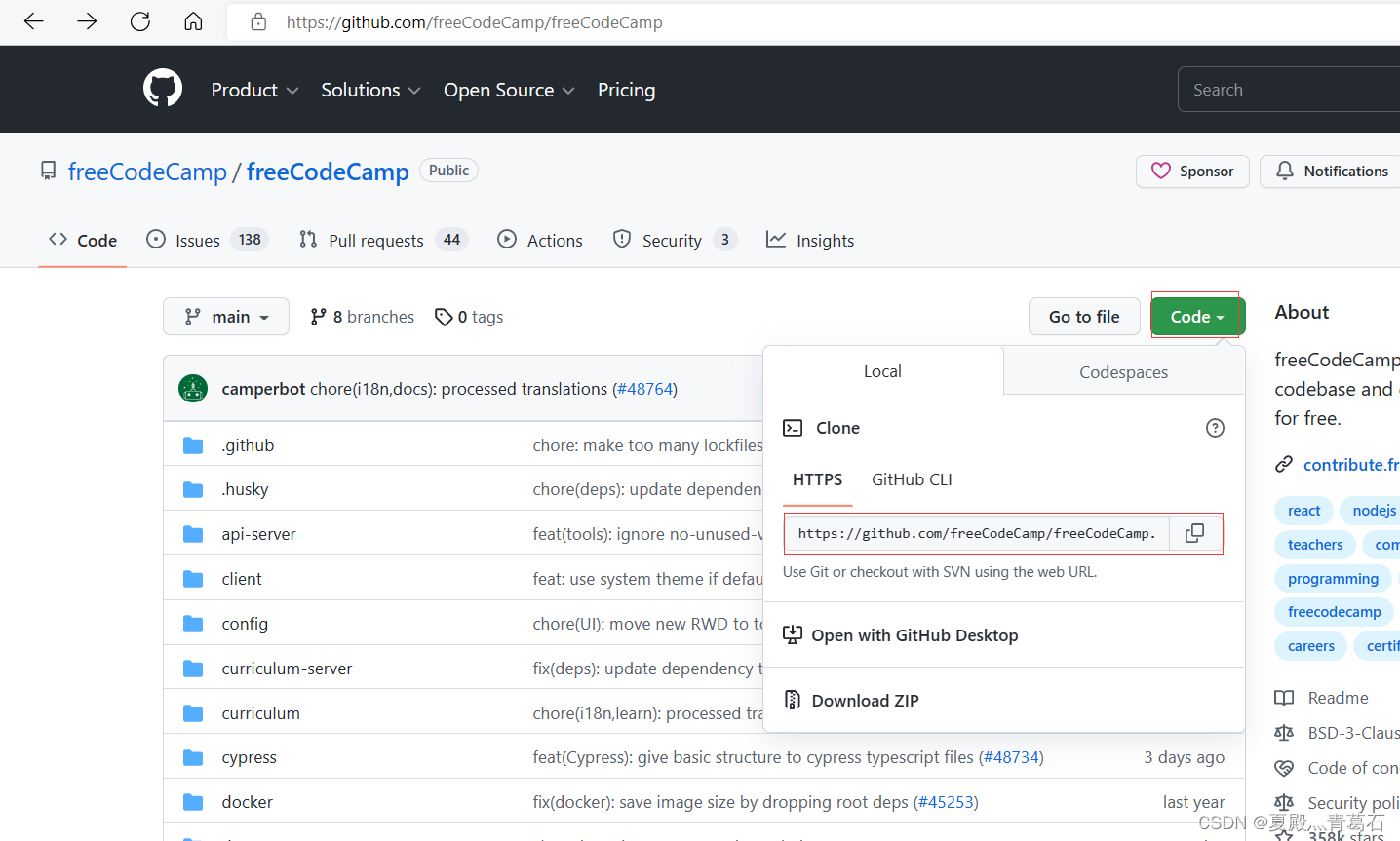Focus the GitHub Search field
Image resolution: width=1400 pixels, height=841 pixels.
tap(1289, 90)
